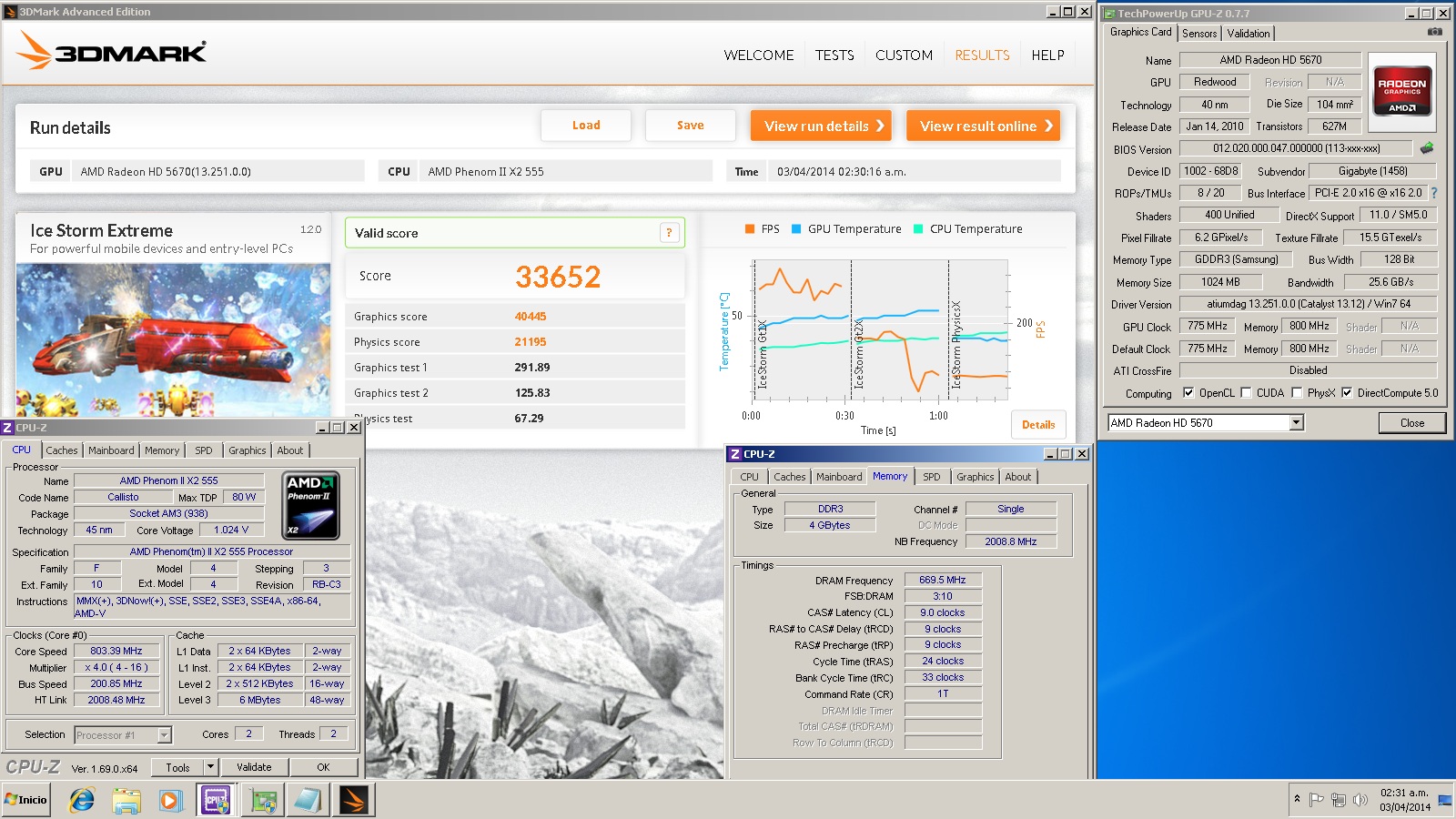Click the Ice Storm Extreme thumbnail image

pos(173,340)
